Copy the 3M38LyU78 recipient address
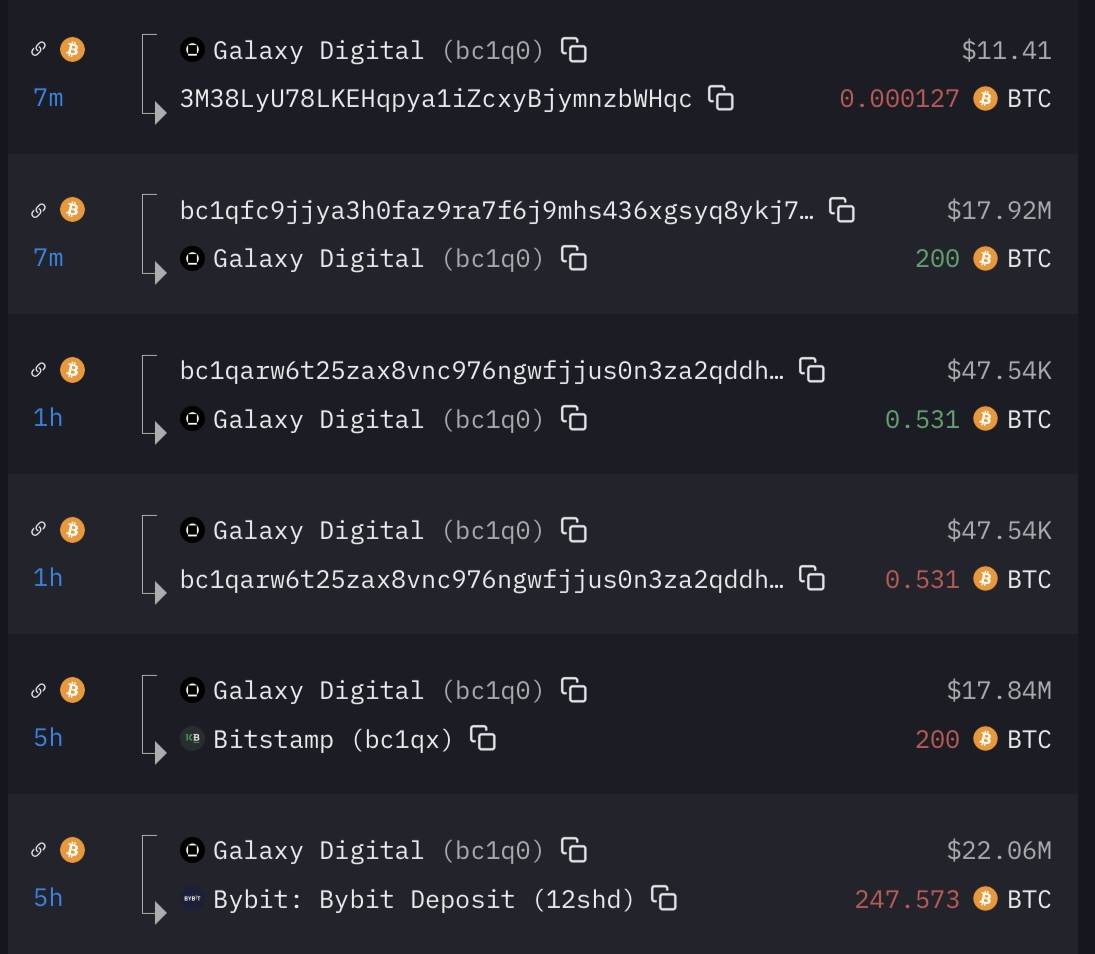1095x954 pixels. click(x=721, y=98)
